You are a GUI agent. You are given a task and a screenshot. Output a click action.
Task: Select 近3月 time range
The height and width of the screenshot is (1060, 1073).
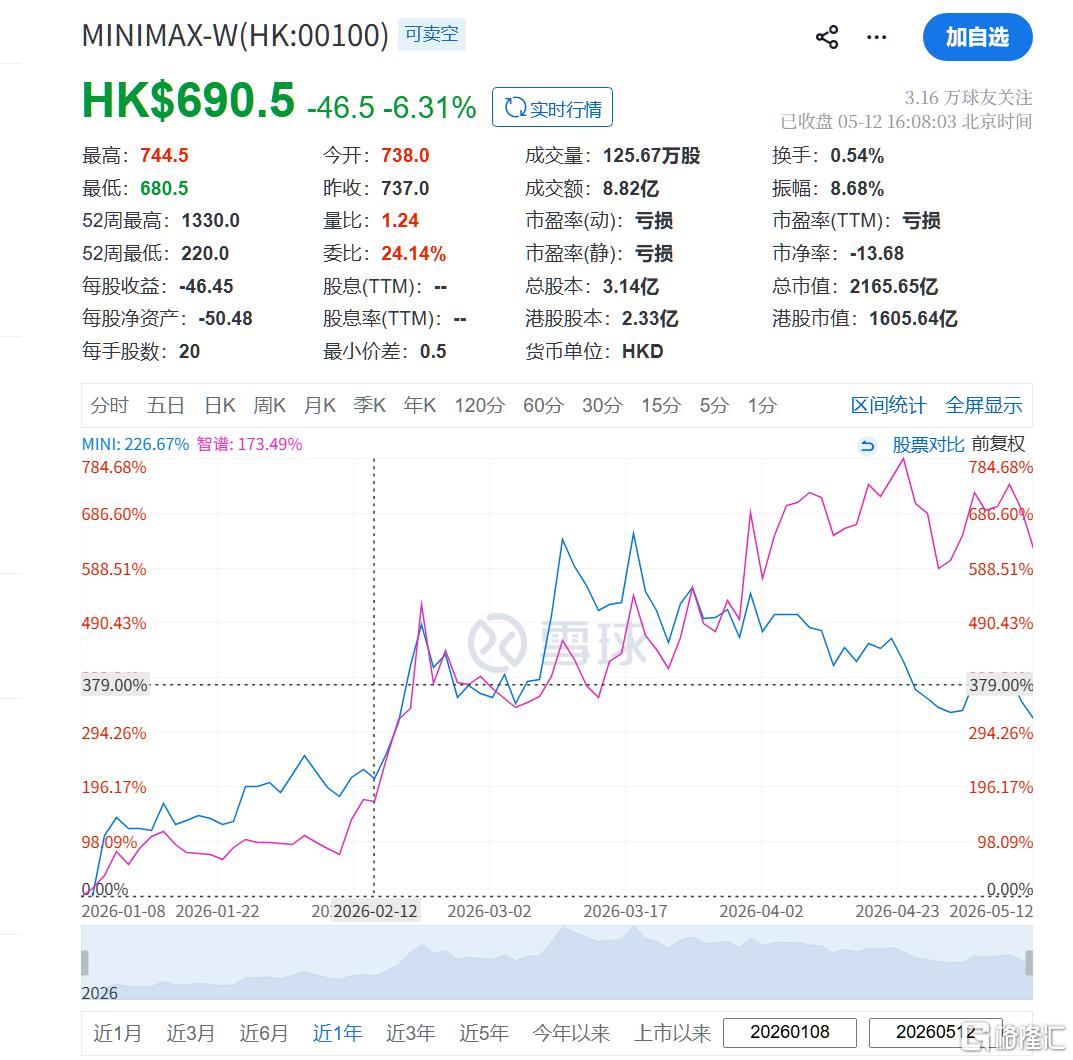(x=191, y=1033)
